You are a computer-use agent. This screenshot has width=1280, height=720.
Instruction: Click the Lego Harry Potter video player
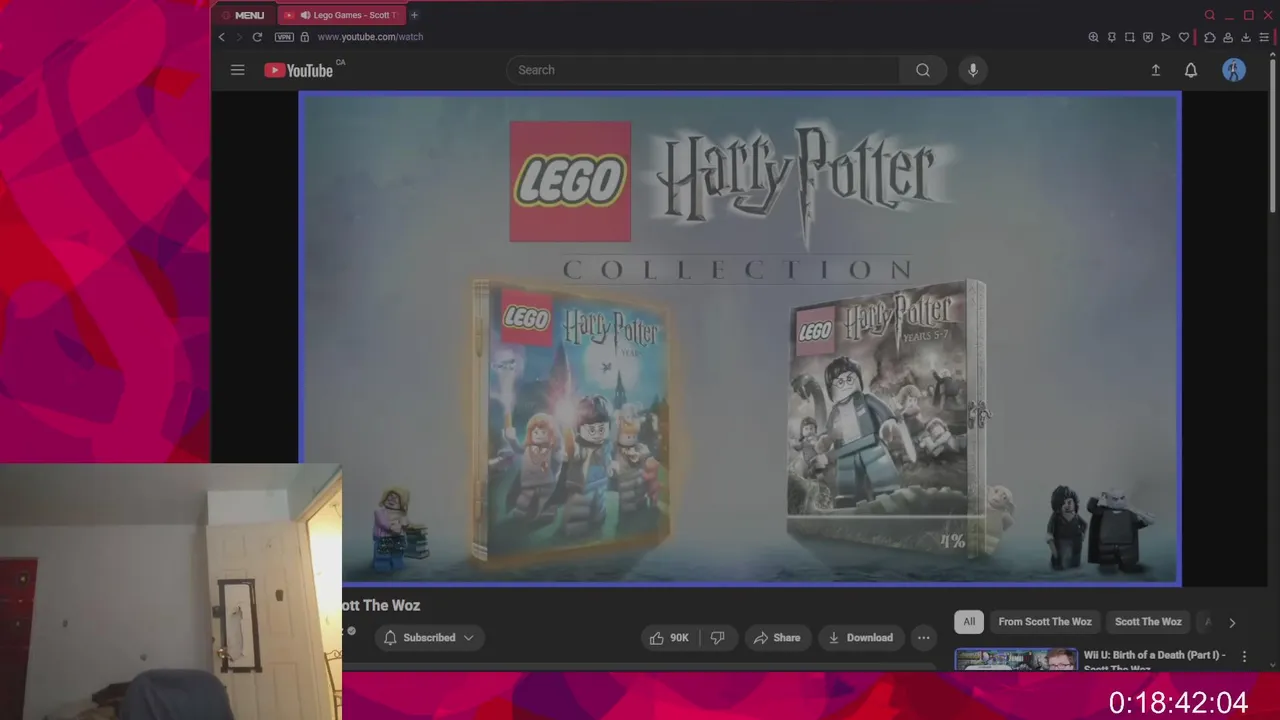(x=740, y=339)
